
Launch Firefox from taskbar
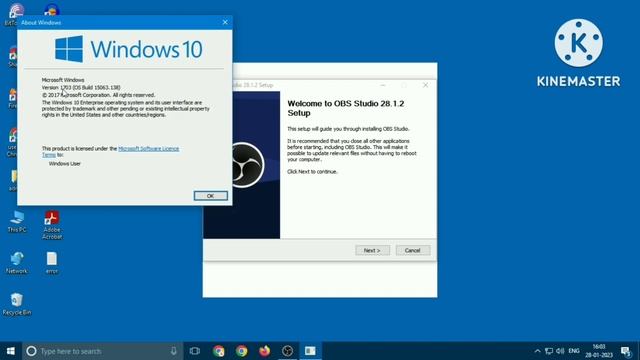264,351
